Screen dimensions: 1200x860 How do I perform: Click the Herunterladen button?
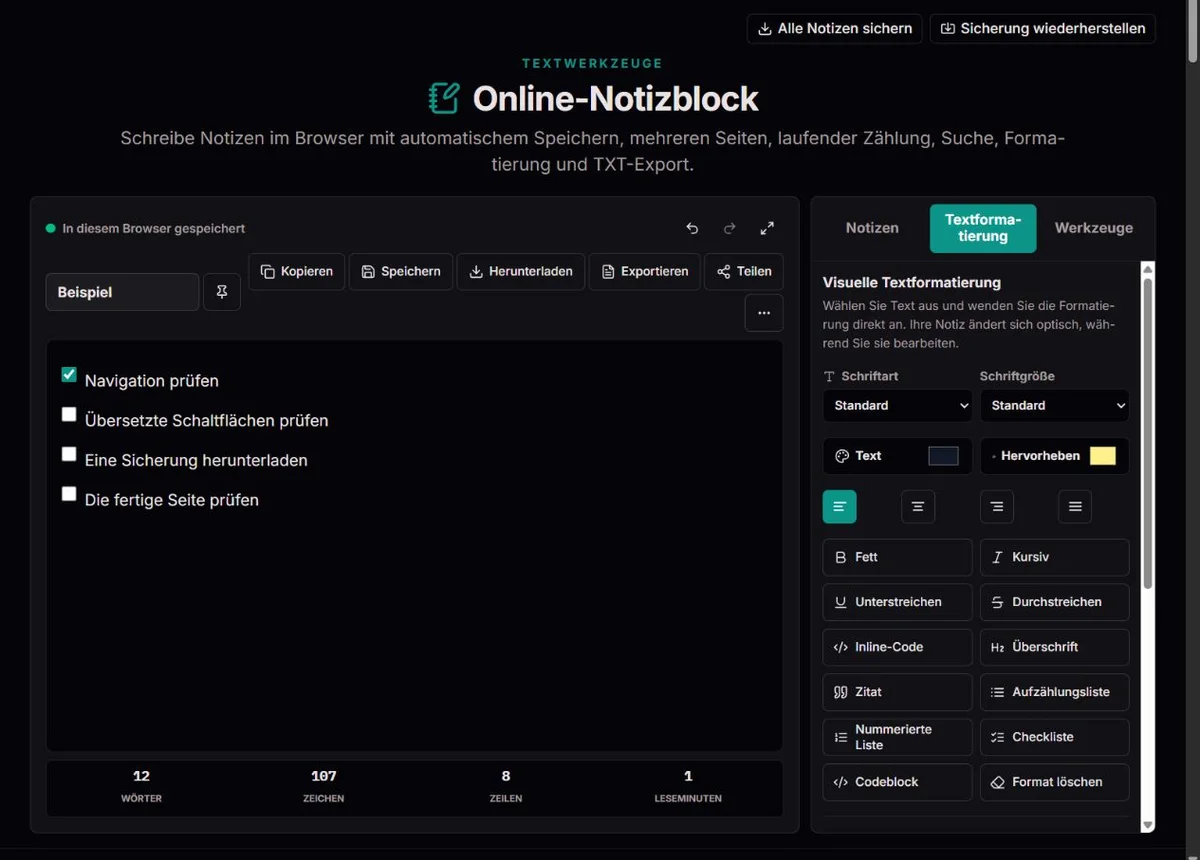(521, 271)
